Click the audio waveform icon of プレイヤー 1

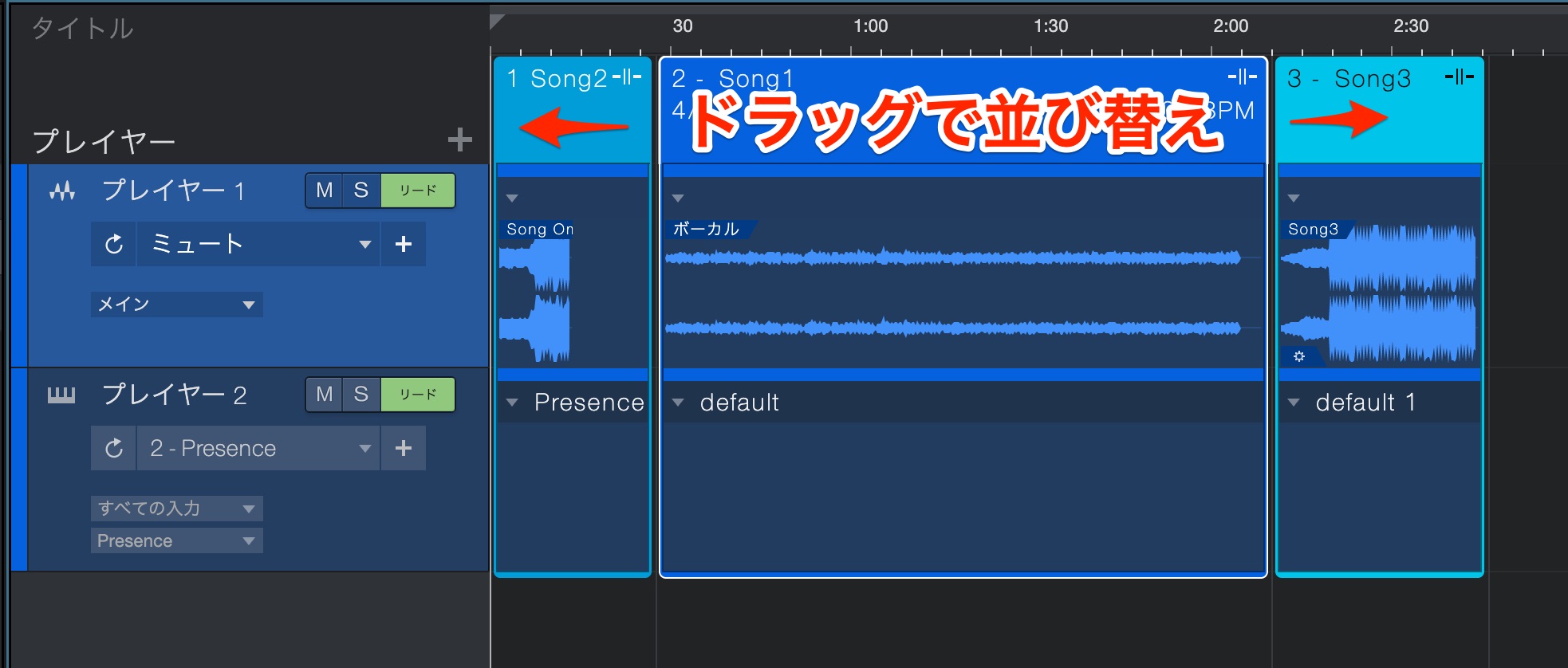point(62,191)
